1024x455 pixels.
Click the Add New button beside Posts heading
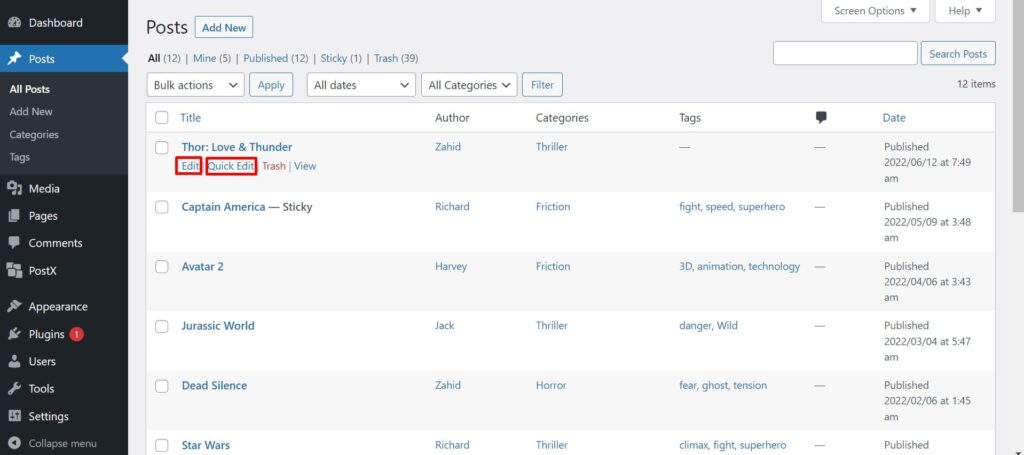tap(224, 27)
